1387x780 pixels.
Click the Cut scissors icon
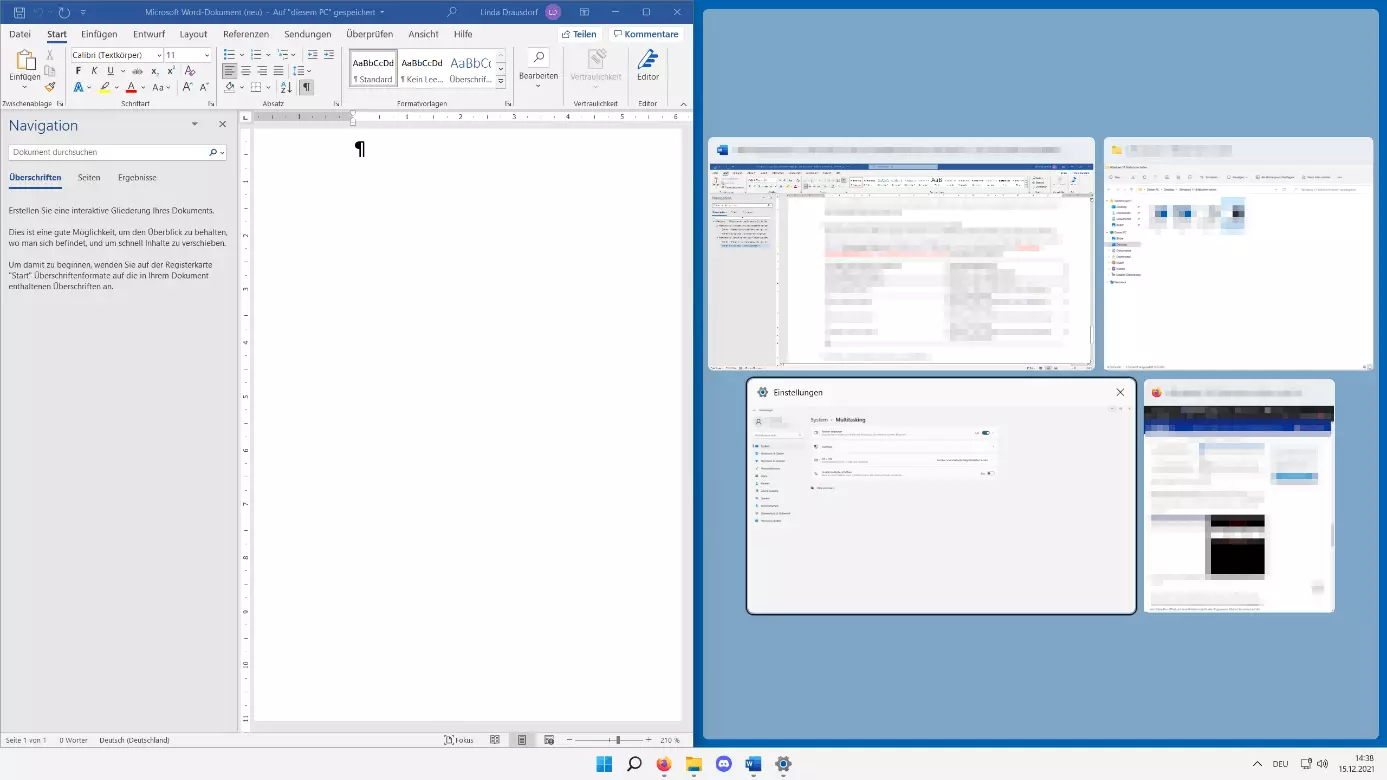pyautogui.click(x=50, y=55)
